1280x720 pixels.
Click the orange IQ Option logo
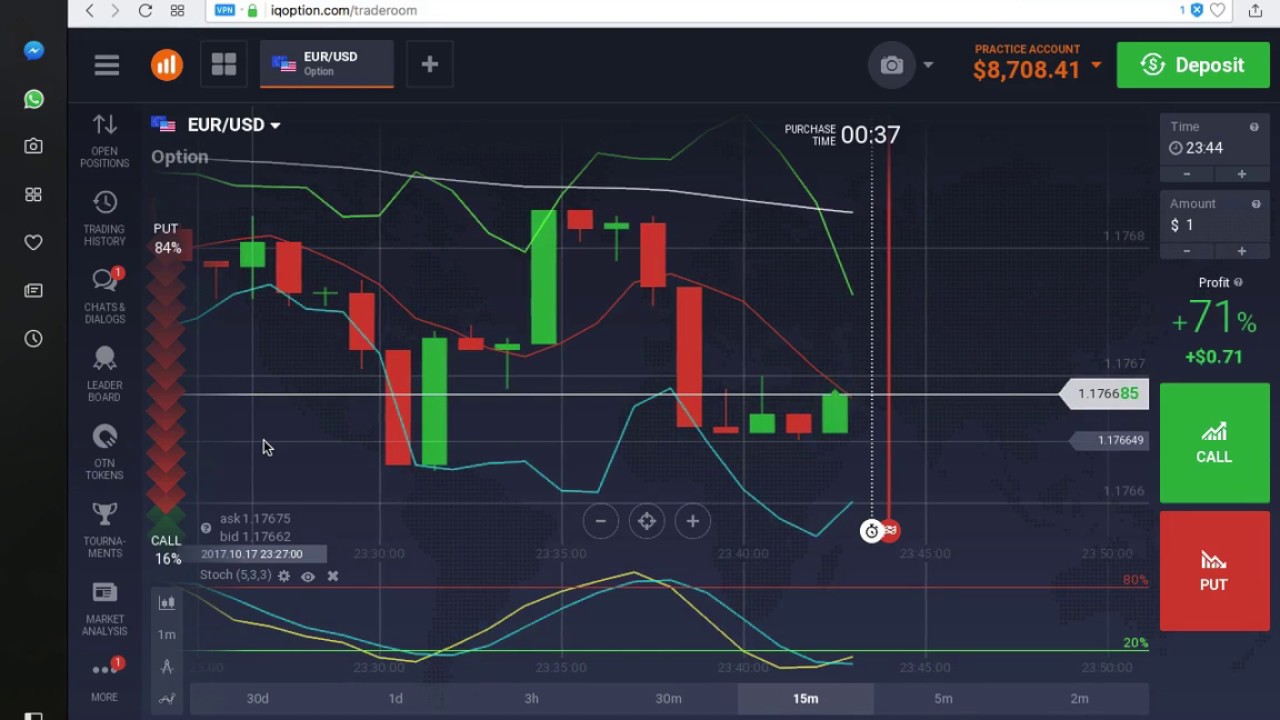167,65
